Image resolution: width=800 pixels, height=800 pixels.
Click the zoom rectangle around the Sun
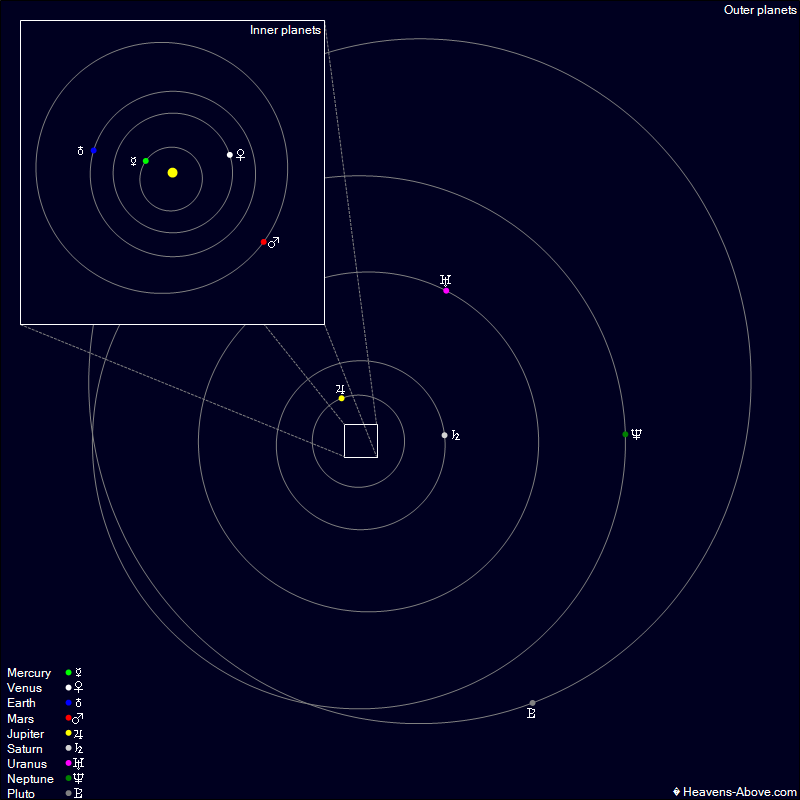(x=360, y=440)
